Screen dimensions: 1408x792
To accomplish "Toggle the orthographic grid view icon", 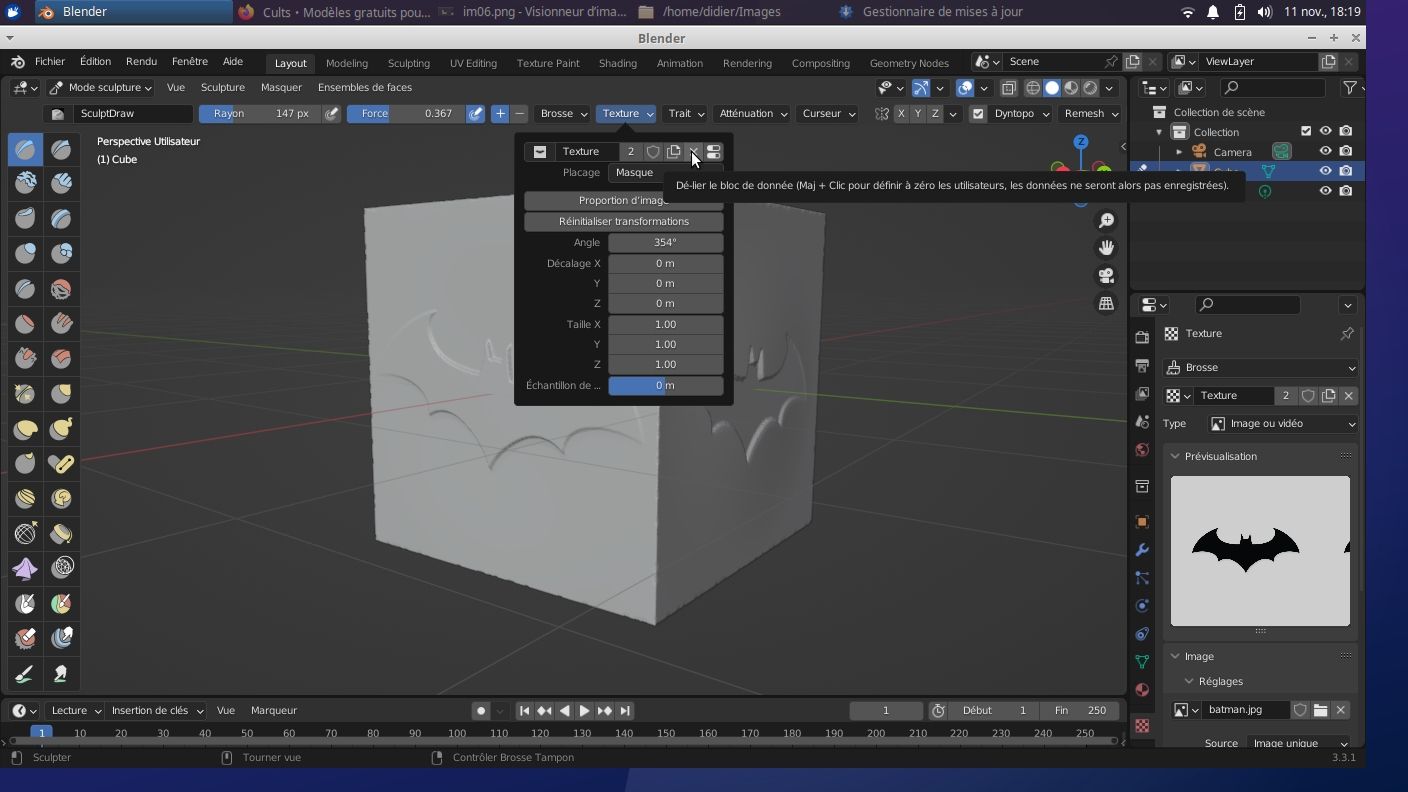I will (x=1106, y=304).
